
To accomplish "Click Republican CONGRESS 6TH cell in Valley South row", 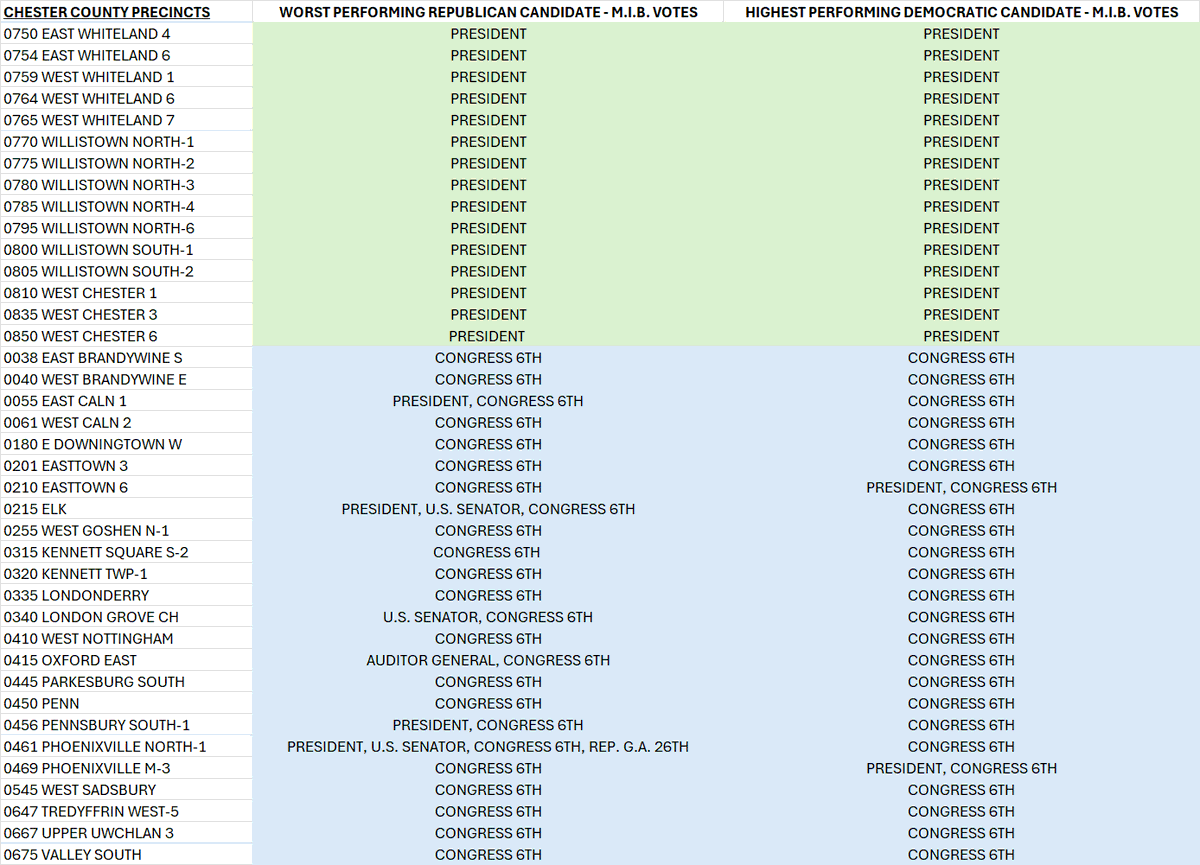I will 488,855.
